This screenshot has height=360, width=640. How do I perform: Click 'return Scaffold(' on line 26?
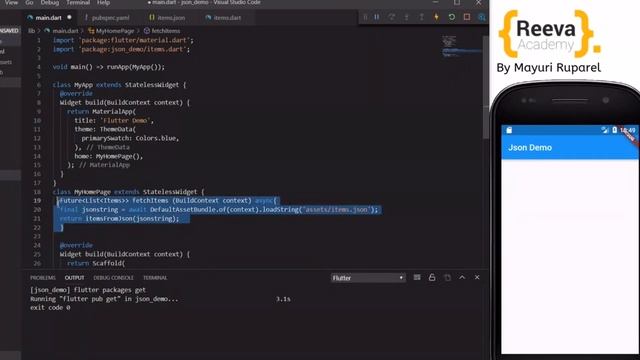point(96,263)
